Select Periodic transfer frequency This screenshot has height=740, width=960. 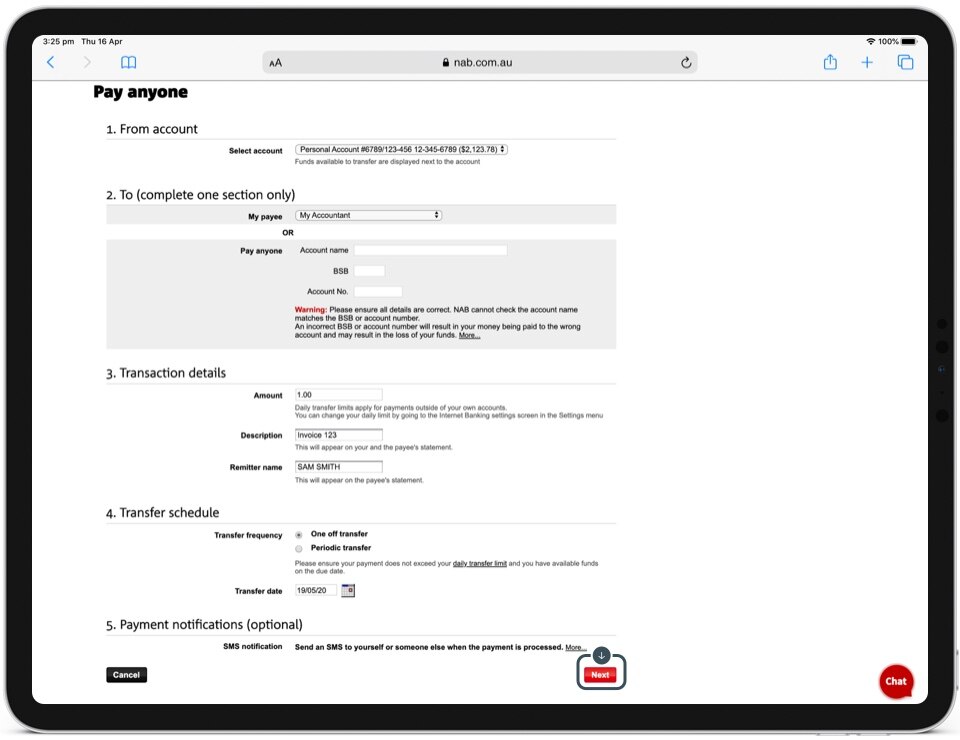click(299, 549)
